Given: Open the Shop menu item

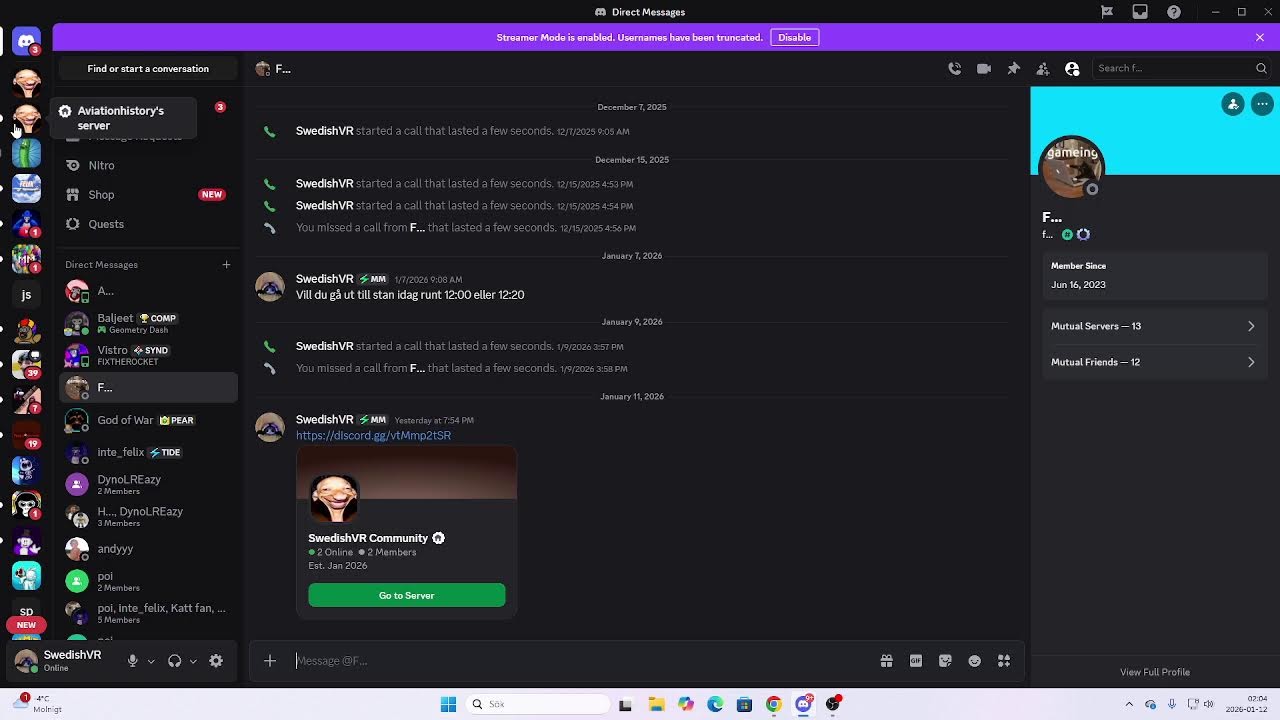Looking at the screenshot, I should coord(149,195).
